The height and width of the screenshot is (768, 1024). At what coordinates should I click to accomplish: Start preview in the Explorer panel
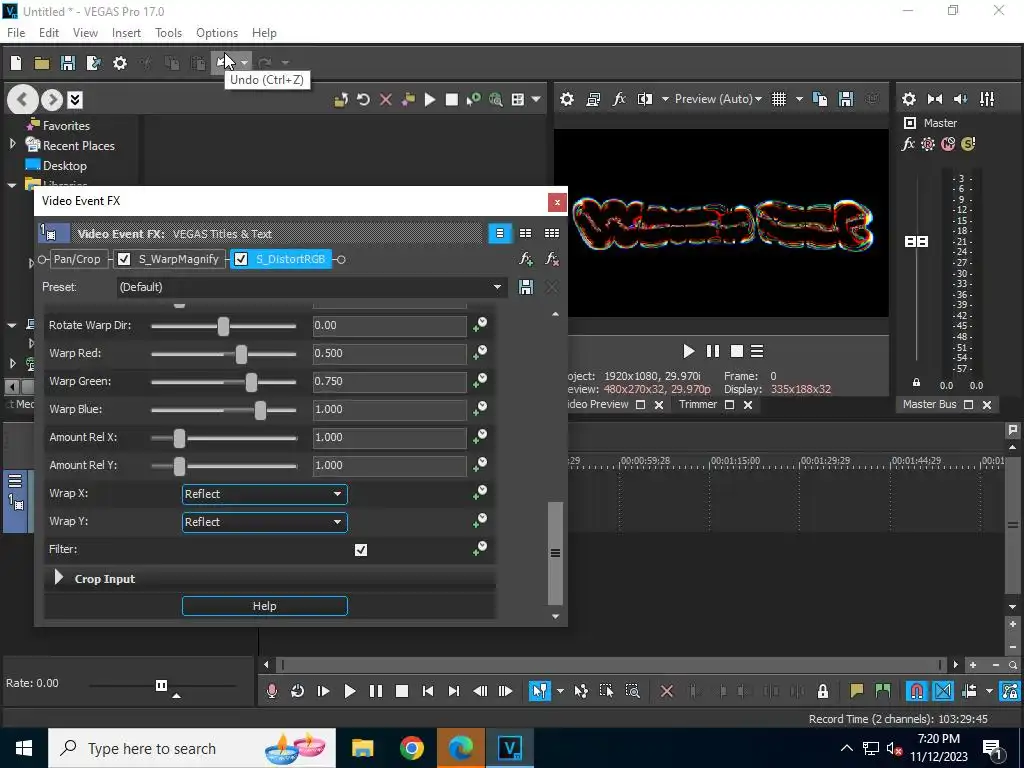[430, 99]
